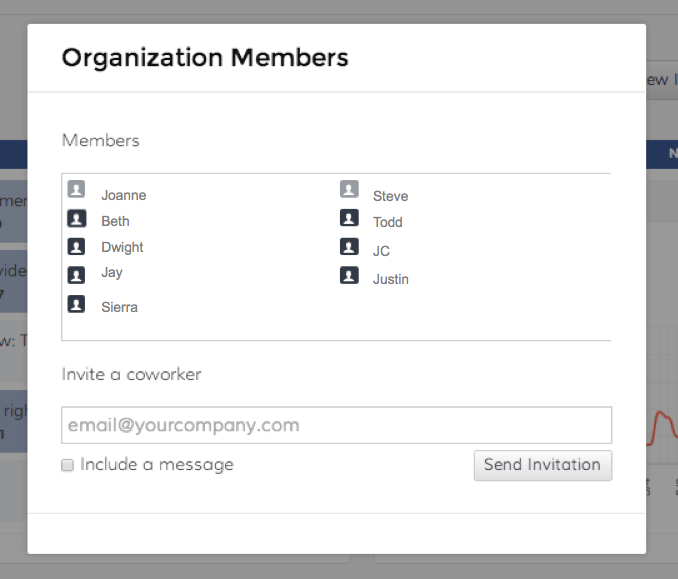Click the Send Invitation button
678x579 pixels.
(542, 465)
